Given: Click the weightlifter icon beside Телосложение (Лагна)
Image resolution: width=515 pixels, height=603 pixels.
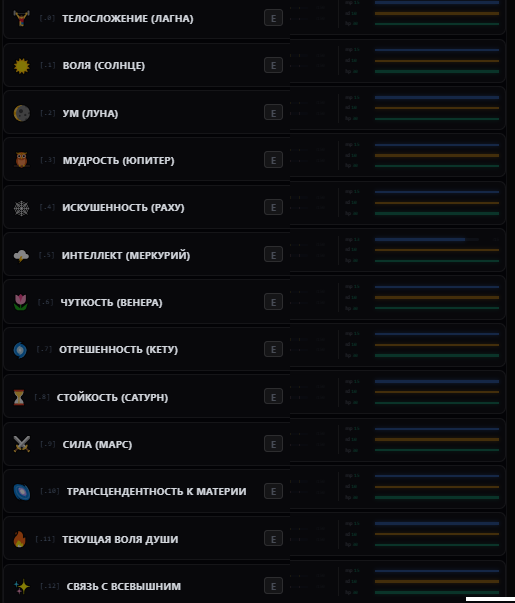Looking at the screenshot, I should point(22,18).
